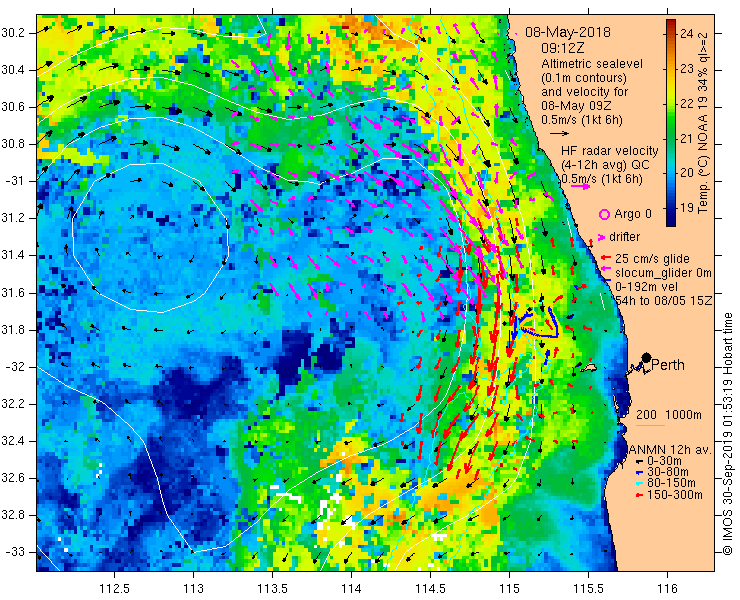Click the colorbar tick label 20
Image resolution: width=740 pixels, height=600 pixels.
[687, 173]
